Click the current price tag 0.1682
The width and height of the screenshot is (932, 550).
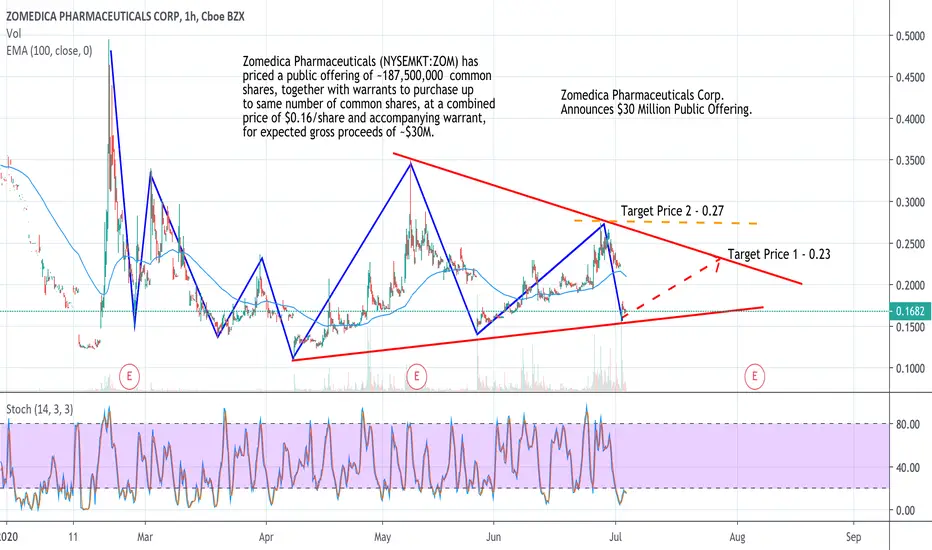pyautogui.click(x=910, y=311)
